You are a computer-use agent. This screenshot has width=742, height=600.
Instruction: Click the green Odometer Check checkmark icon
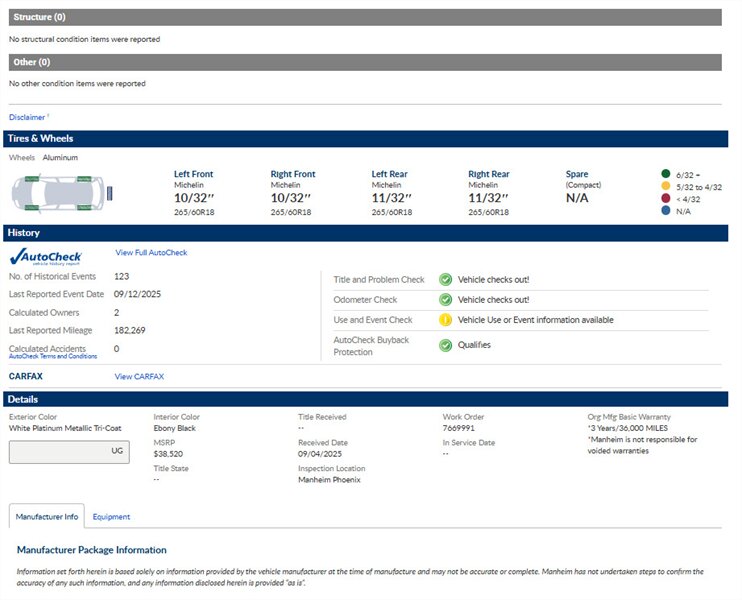pos(445,300)
